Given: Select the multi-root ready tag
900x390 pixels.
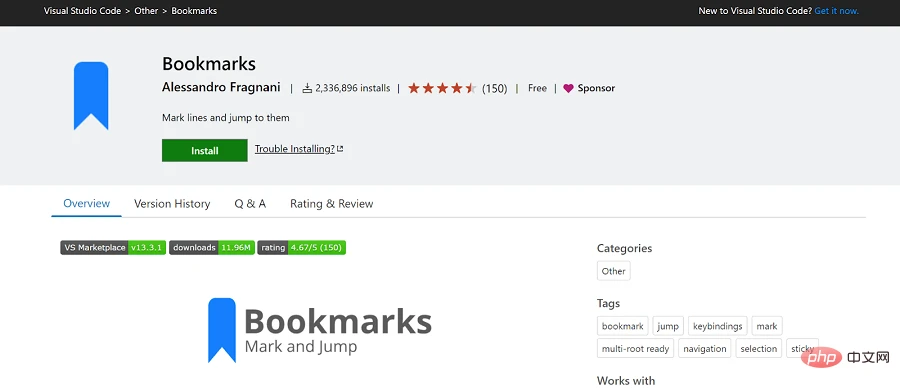Looking at the screenshot, I should [635, 348].
